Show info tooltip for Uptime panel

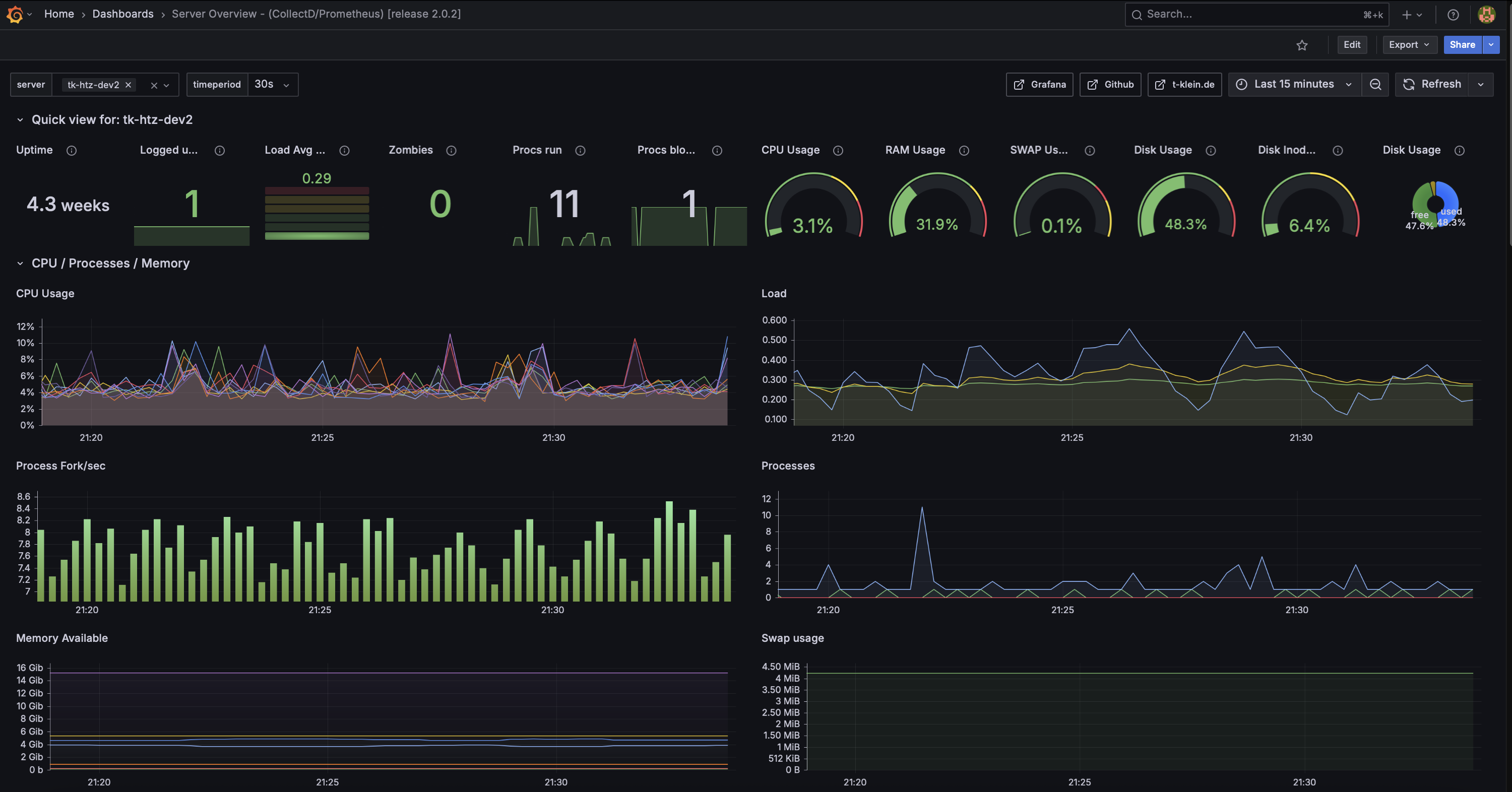click(72, 151)
